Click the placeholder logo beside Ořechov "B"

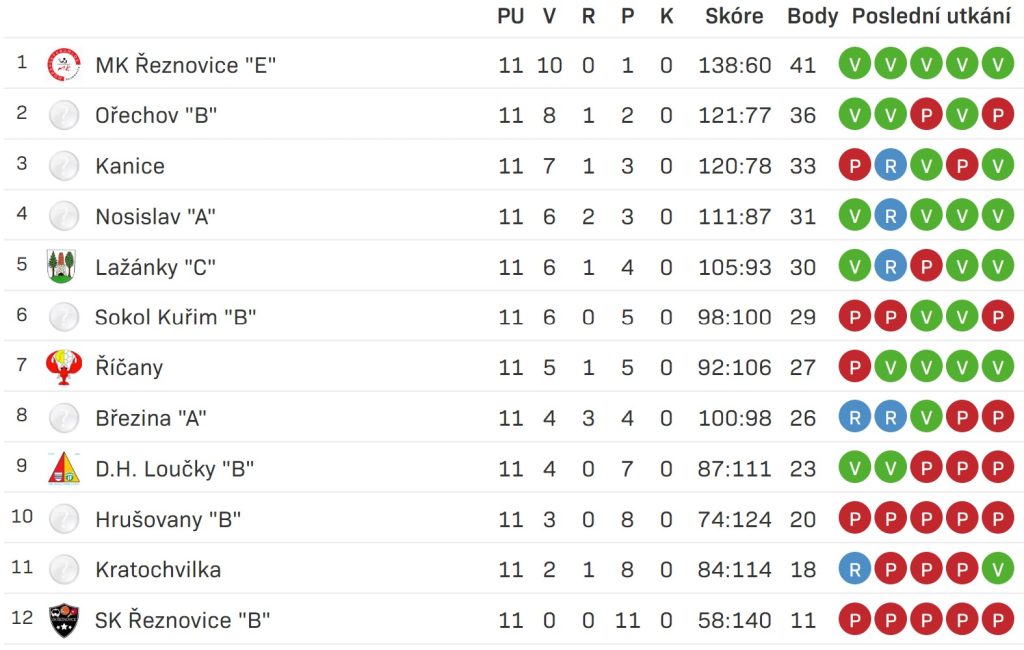click(64, 115)
